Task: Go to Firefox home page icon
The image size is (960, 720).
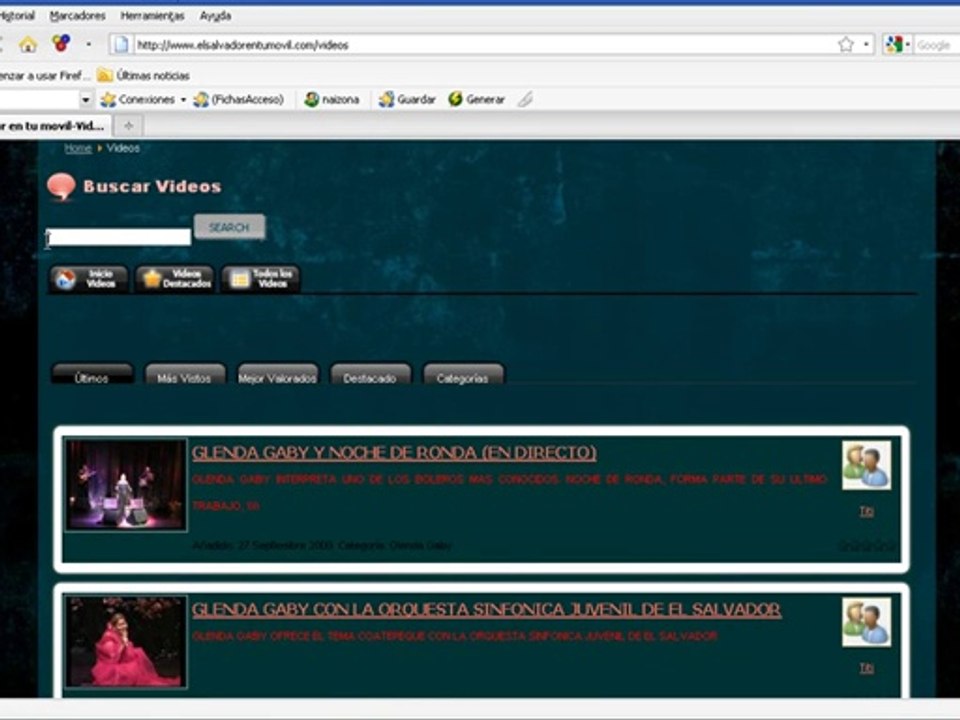Action: pos(28,44)
